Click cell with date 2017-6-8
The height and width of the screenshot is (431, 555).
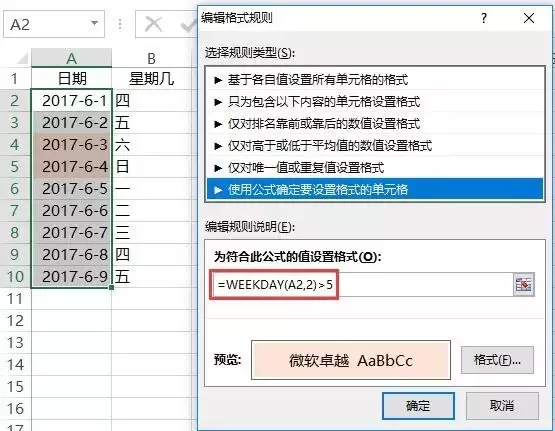coord(71,254)
